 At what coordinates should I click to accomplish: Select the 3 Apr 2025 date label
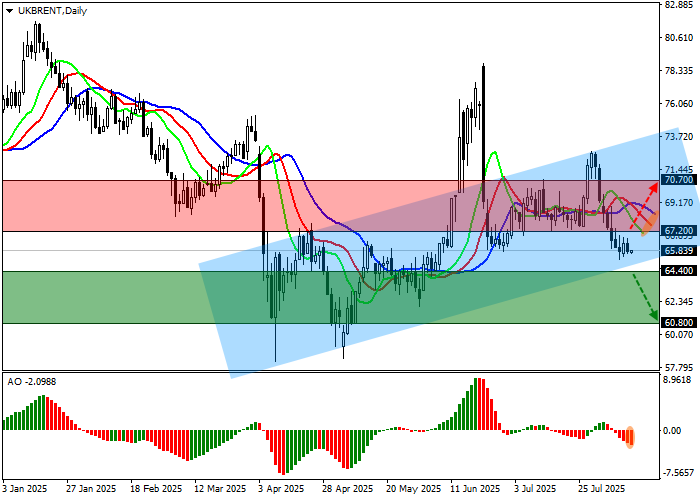click(x=280, y=490)
